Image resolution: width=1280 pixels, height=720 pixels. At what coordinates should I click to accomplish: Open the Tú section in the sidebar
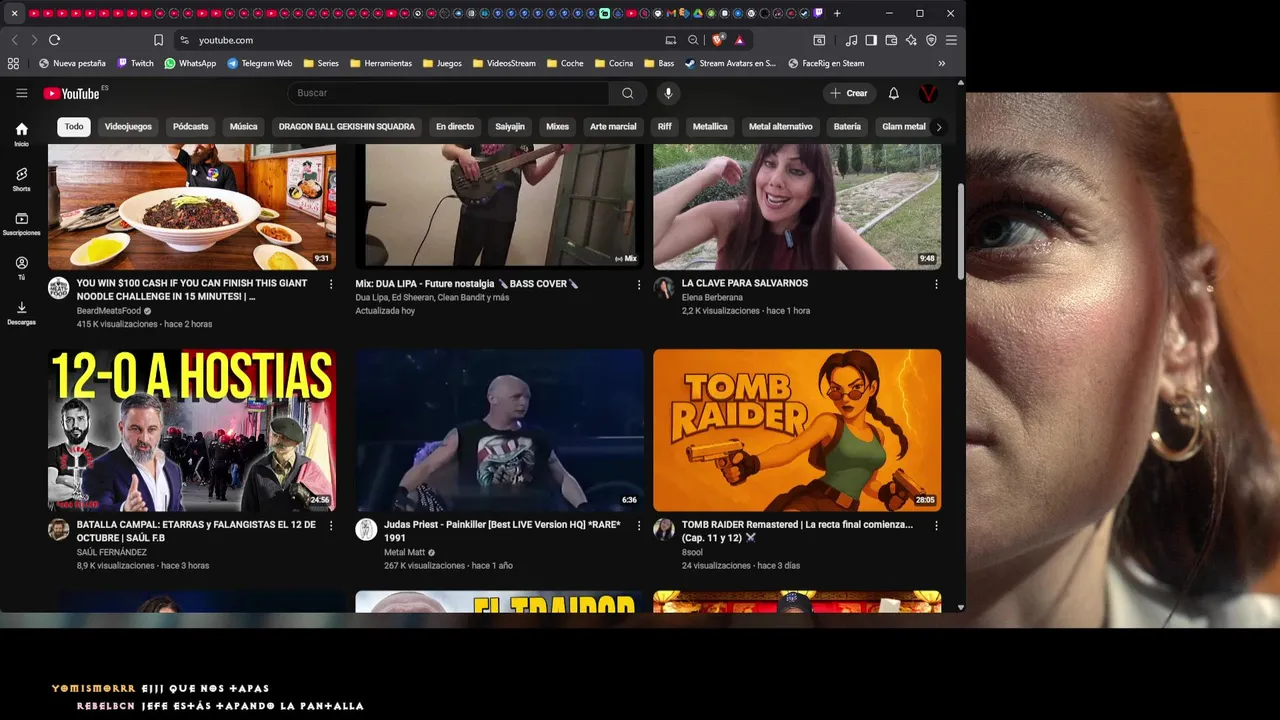point(21,267)
